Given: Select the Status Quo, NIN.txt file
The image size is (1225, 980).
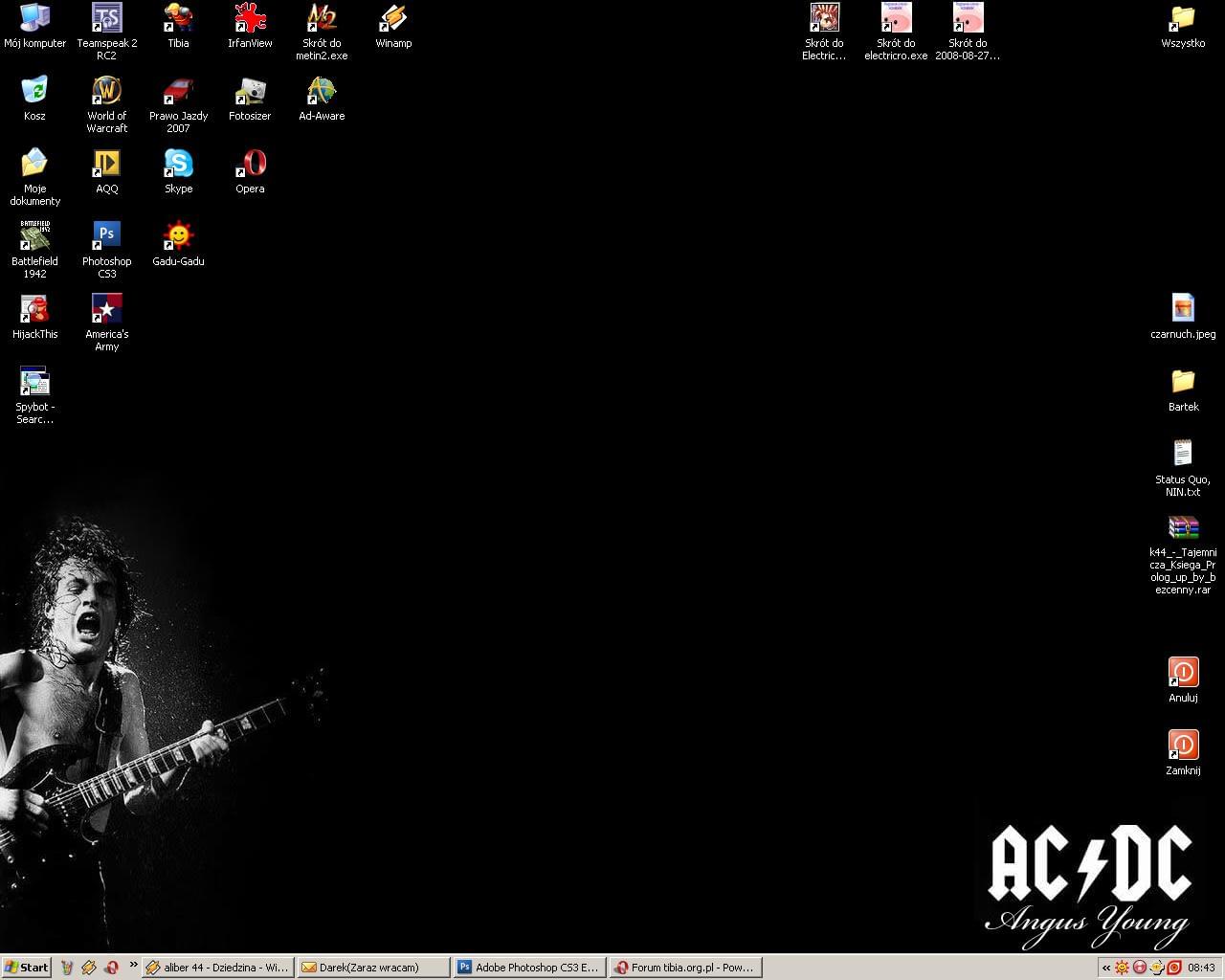Looking at the screenshot, I should coord(1183,468).
